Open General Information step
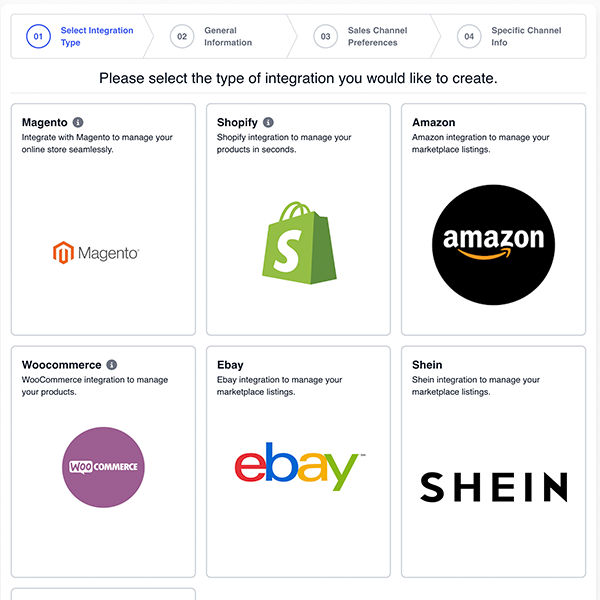The height and width of the screenshot is (600, 600). coord(228,37)
